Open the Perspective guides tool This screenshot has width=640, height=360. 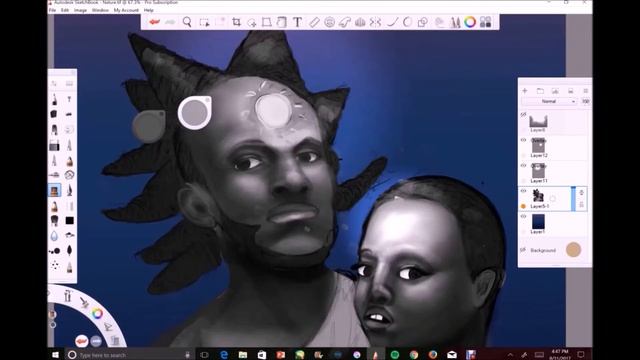360,22
